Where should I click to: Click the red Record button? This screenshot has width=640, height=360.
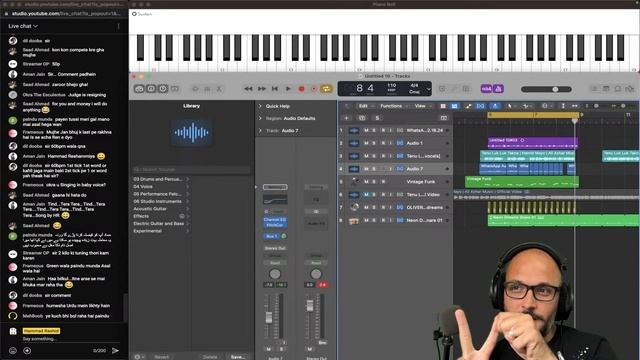[x=302, y=89]
